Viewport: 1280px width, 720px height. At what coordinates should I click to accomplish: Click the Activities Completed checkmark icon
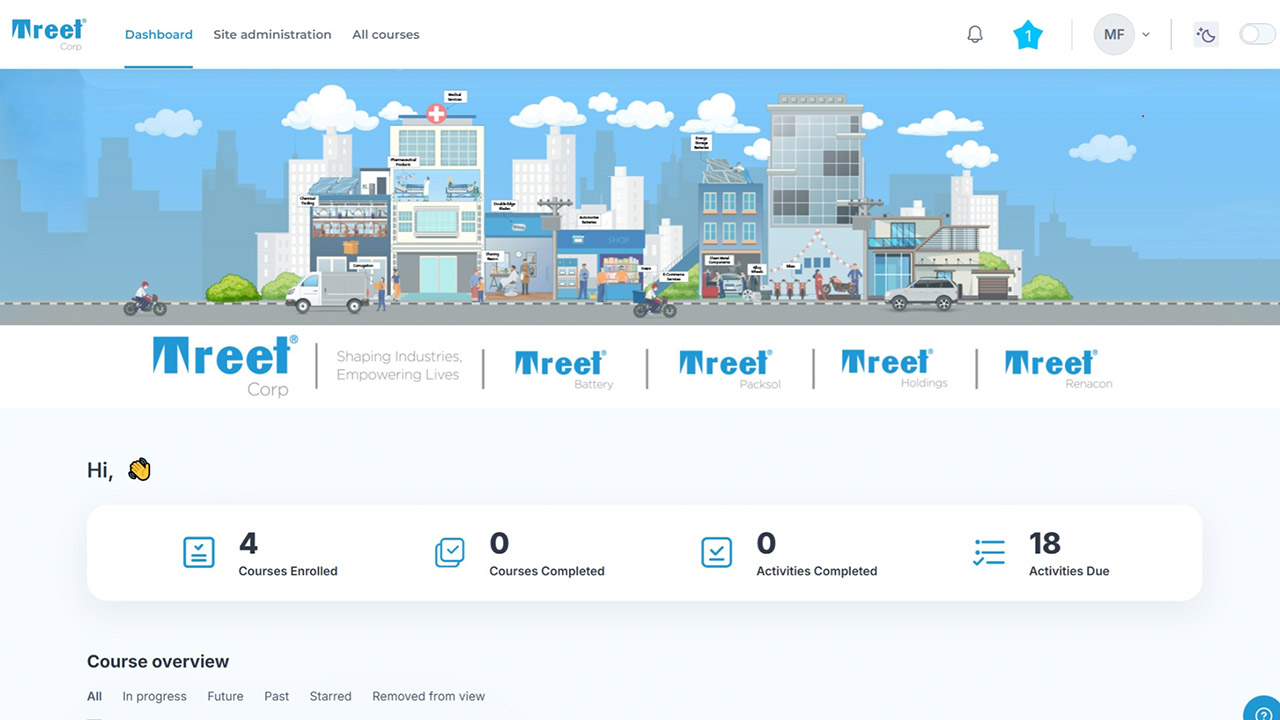[x=717, y=552]
